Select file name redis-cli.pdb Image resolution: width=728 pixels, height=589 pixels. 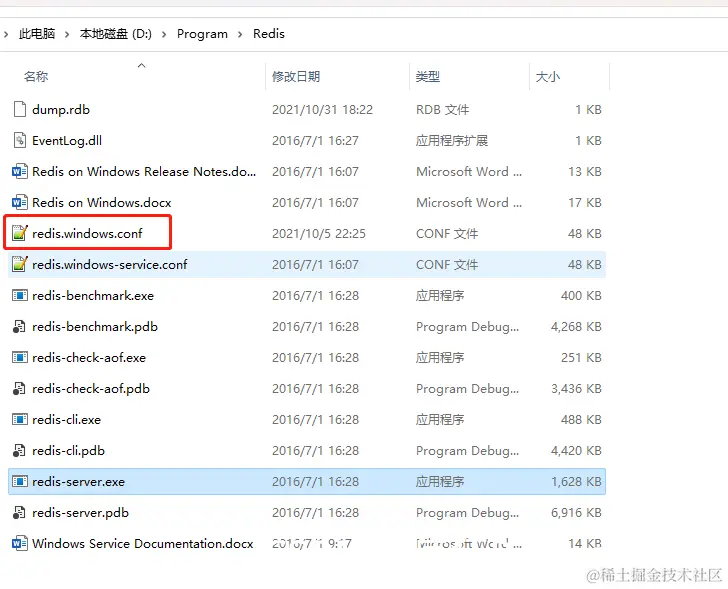[68, 451]
